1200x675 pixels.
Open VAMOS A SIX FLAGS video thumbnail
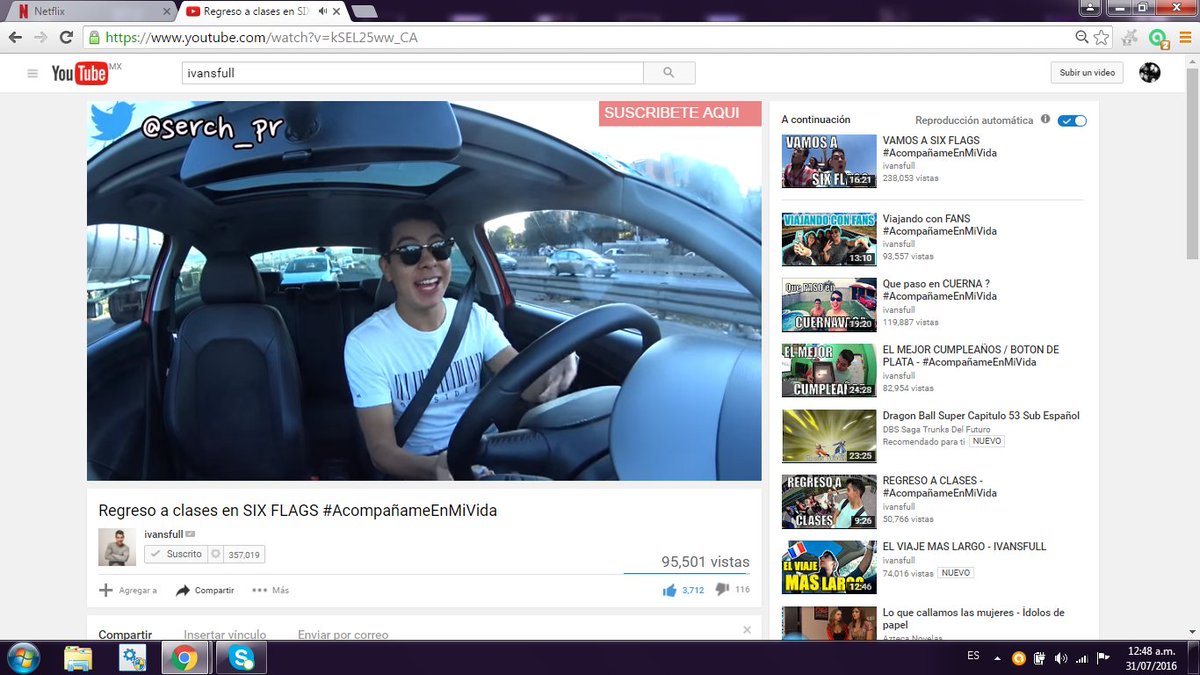pos(829,161)
